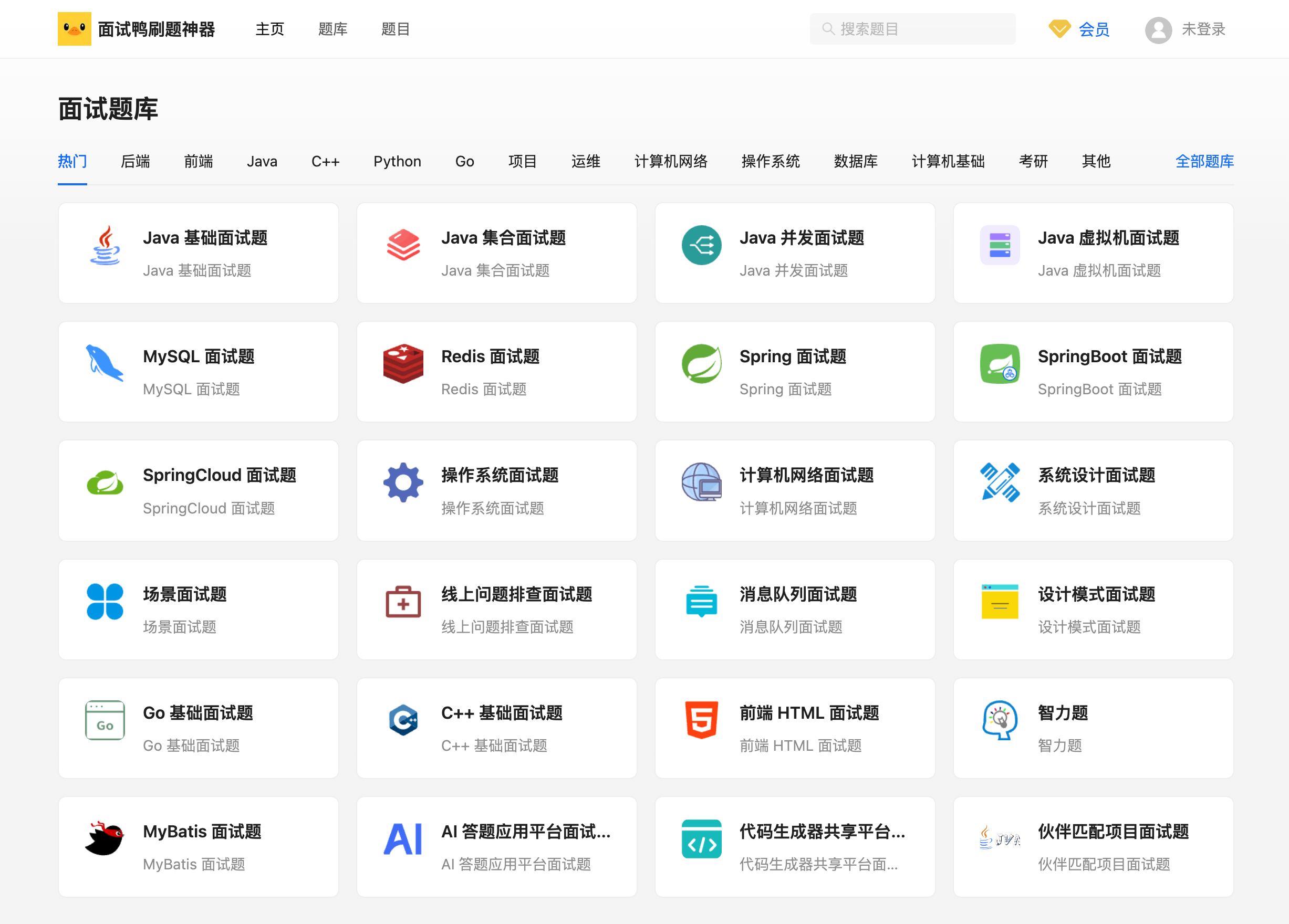
Task: Click the MySQL dolphin icon
Action: point(105,363)
